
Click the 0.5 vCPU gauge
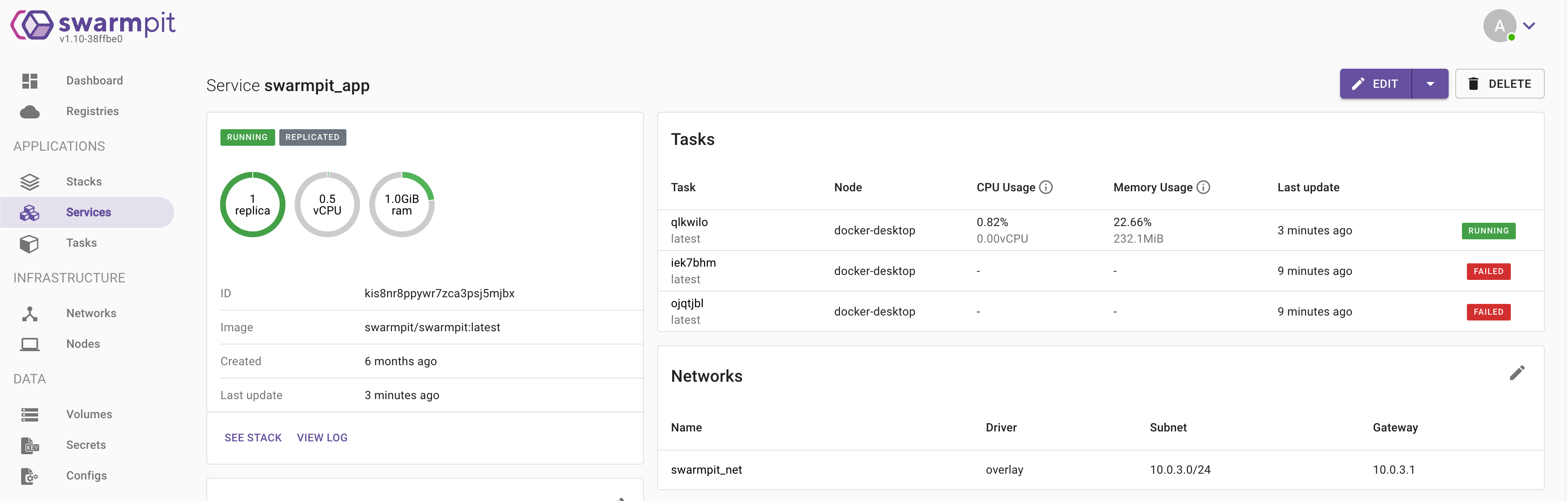tap(327, 205)
